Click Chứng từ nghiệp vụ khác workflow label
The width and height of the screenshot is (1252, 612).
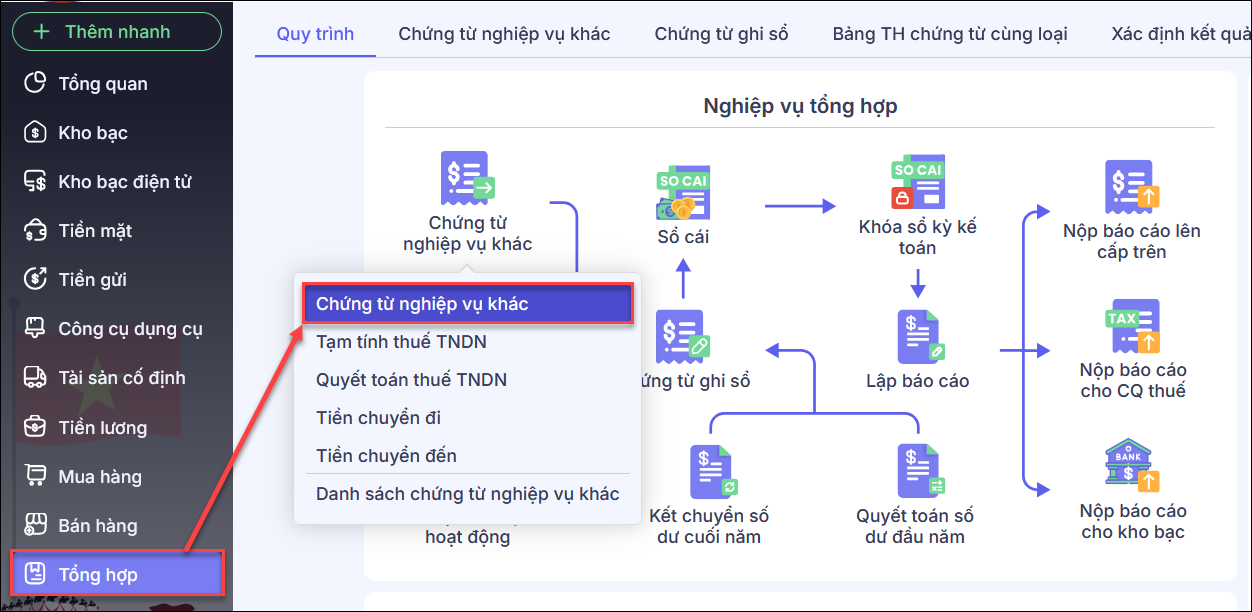(x=468, y=233)
